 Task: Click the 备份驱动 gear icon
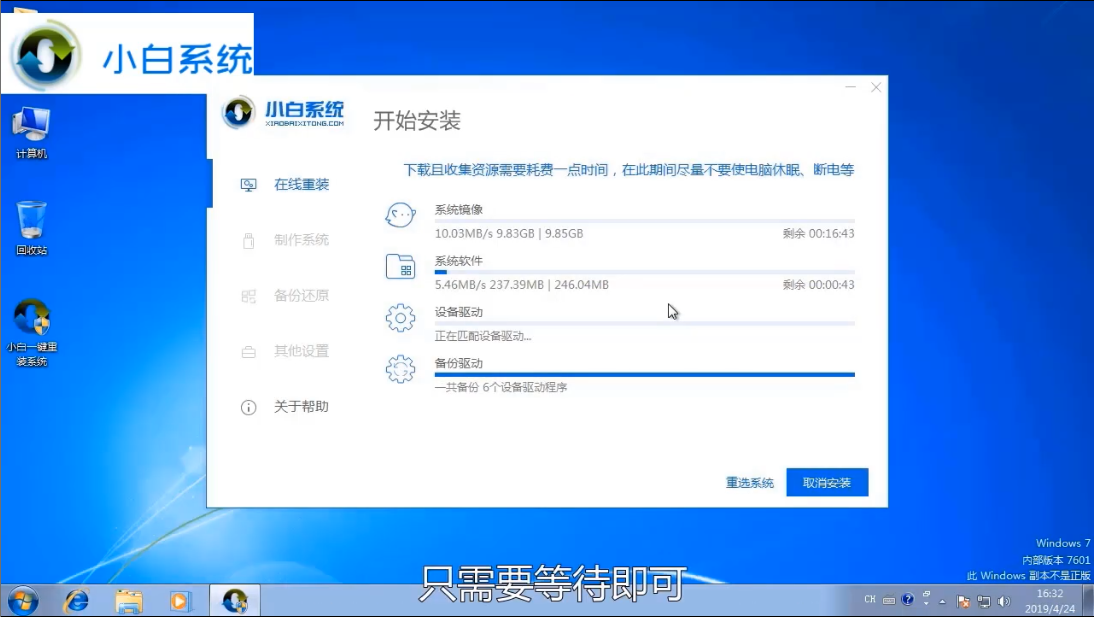coord(400,371)
